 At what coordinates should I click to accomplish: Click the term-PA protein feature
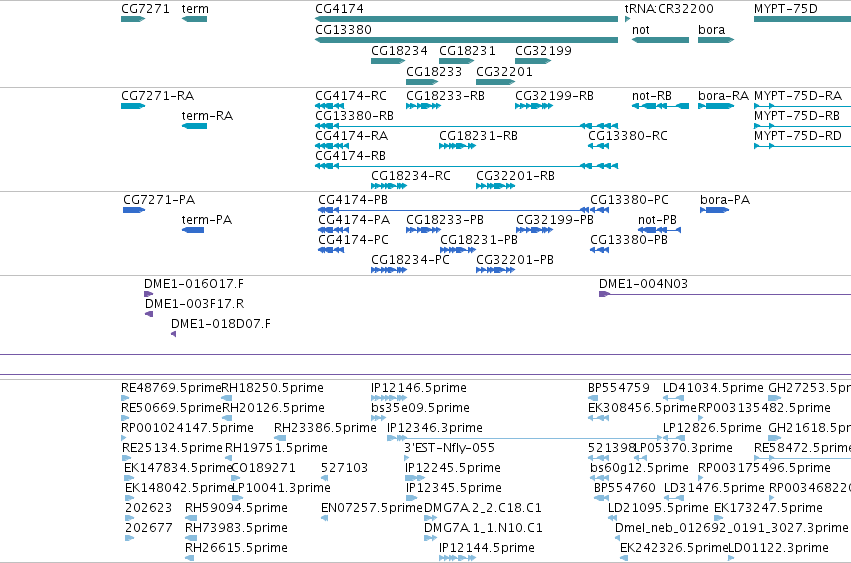pos(193,230)
